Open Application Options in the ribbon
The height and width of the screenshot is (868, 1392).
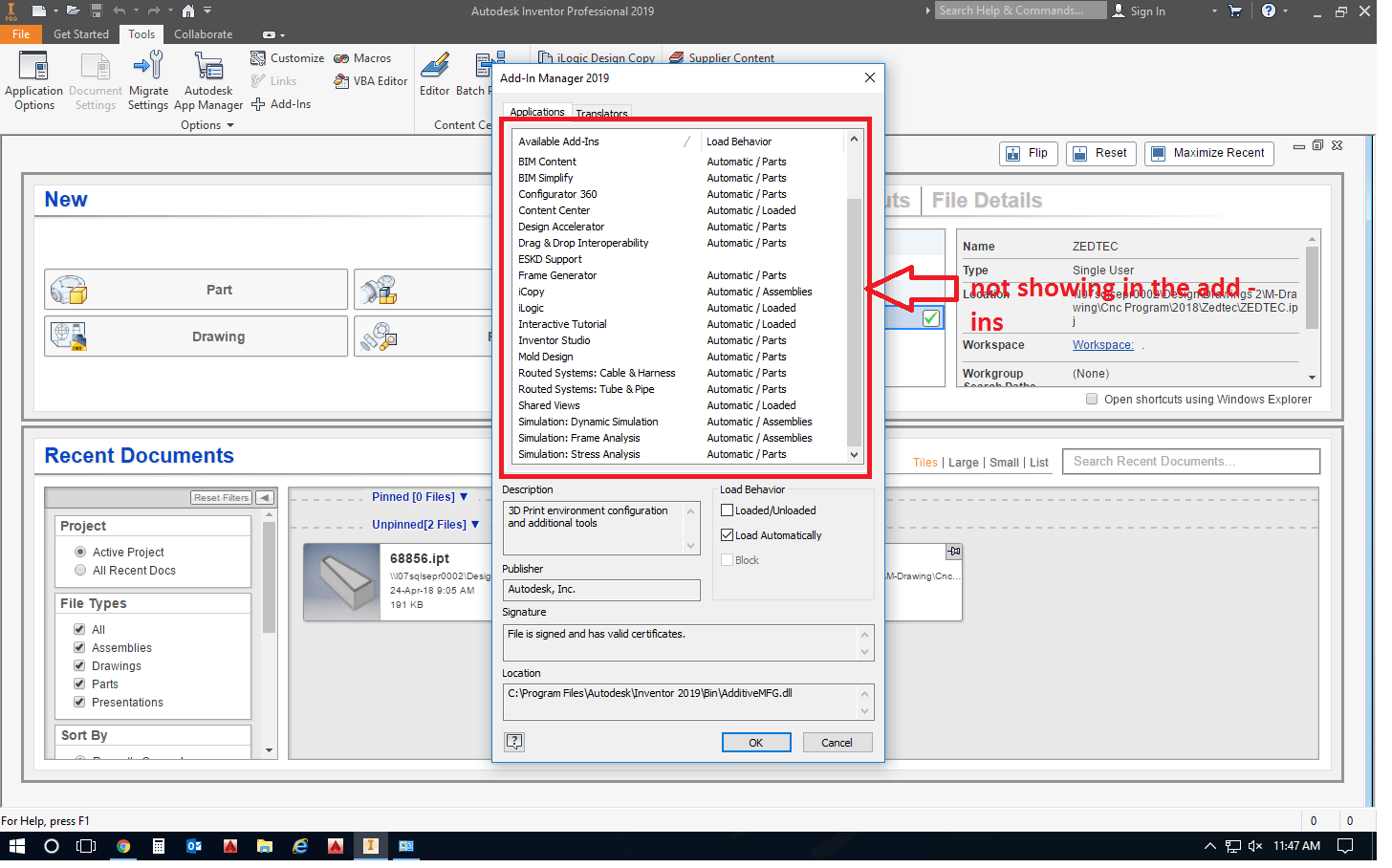pos(33,82)
